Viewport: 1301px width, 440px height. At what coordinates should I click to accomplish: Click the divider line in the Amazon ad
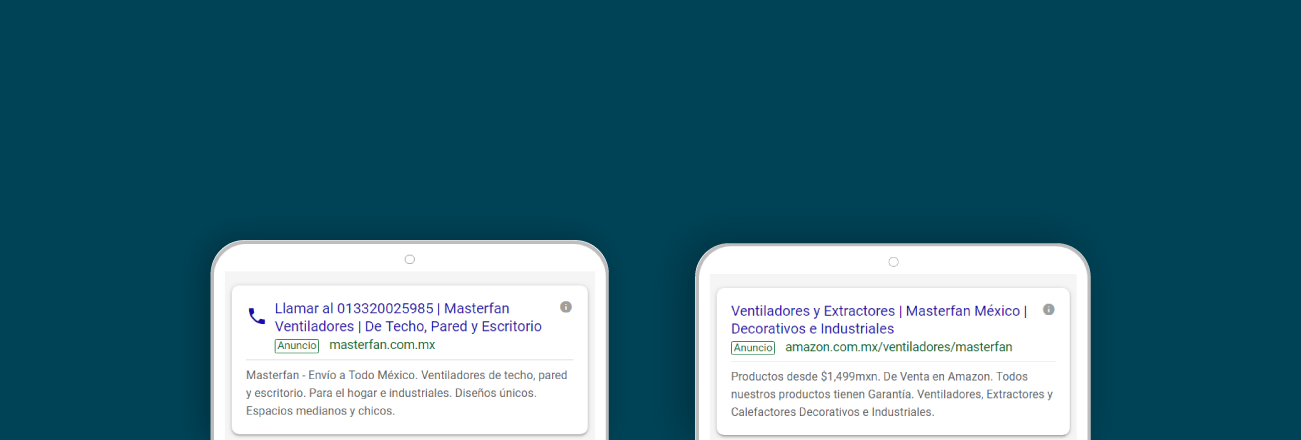tap(893, 361)
